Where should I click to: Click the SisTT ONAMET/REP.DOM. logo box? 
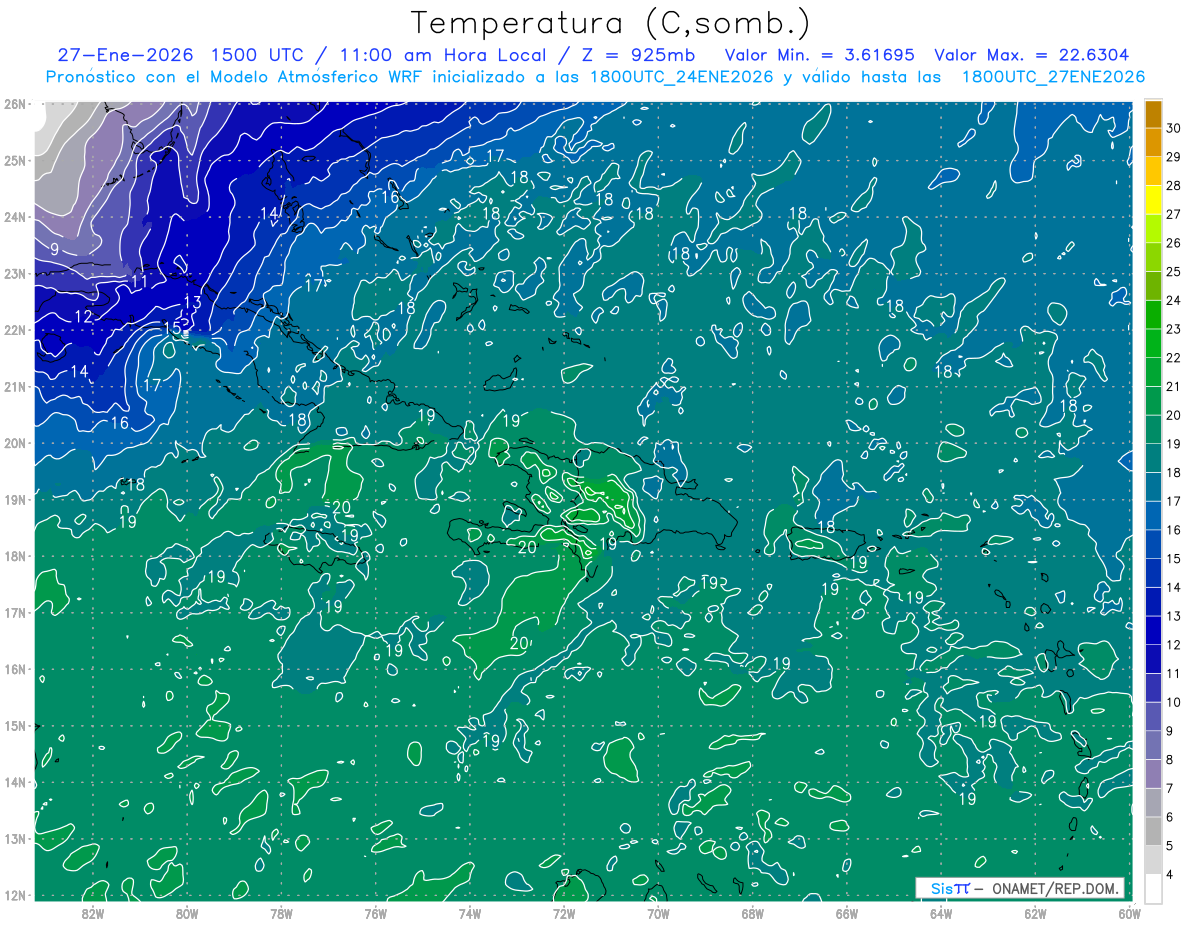pos(1020,888)
